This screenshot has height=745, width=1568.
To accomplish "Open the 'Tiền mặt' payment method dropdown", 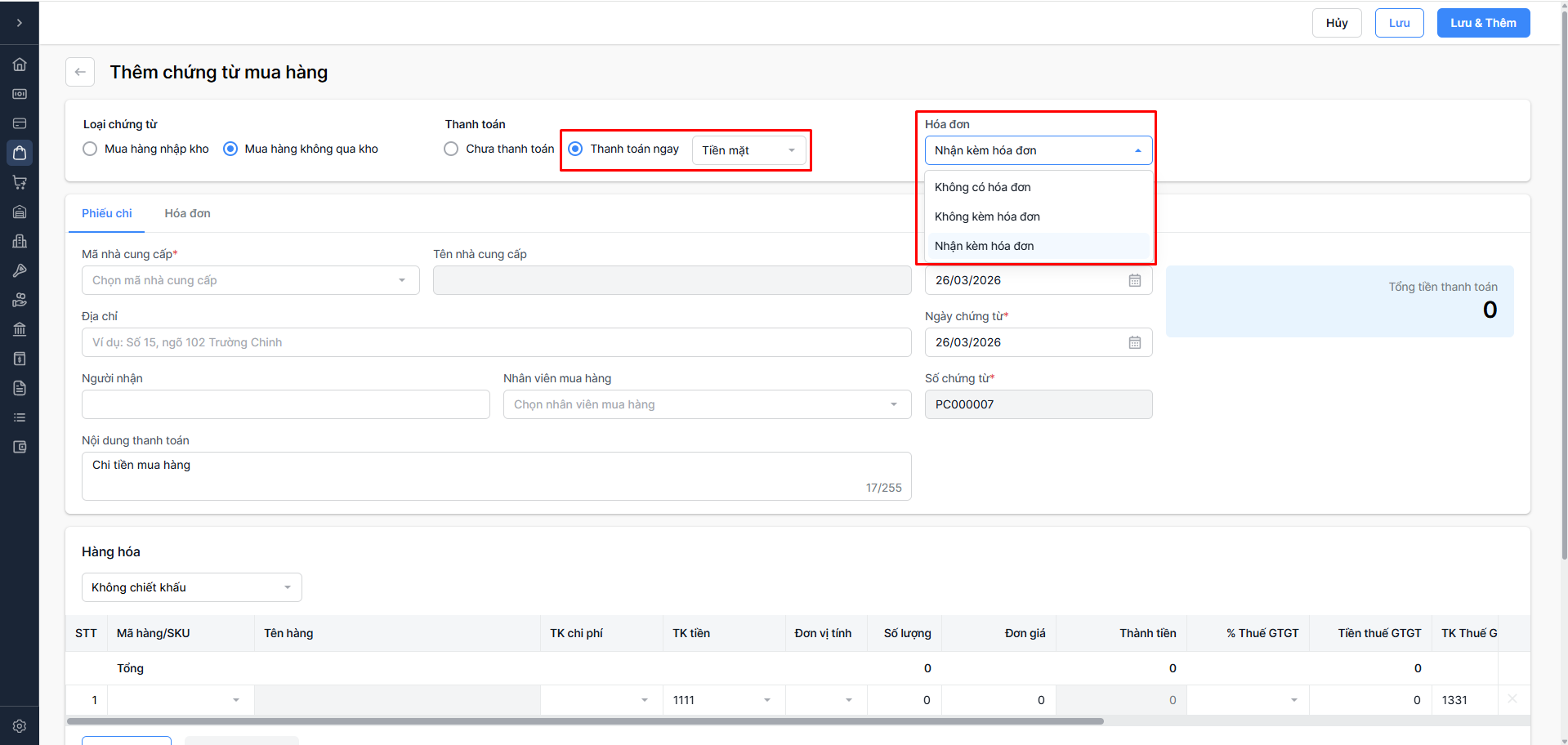I will click(x=748, y=150).
